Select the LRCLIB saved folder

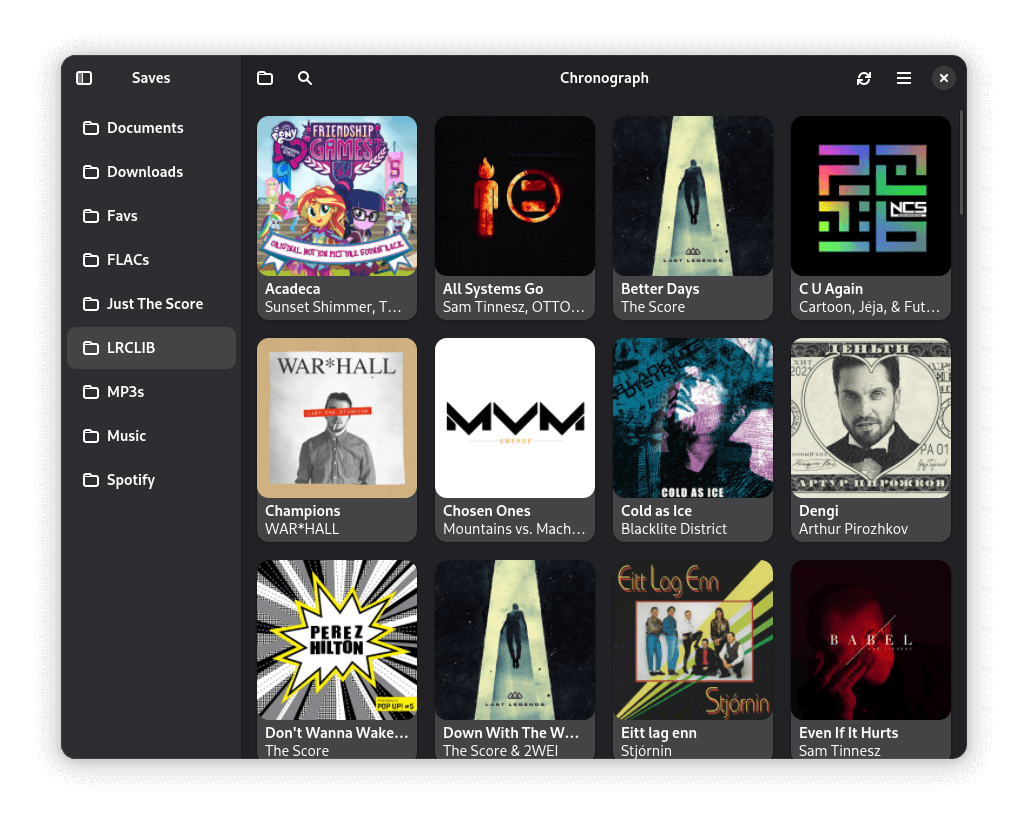click(x=151, y=347)
